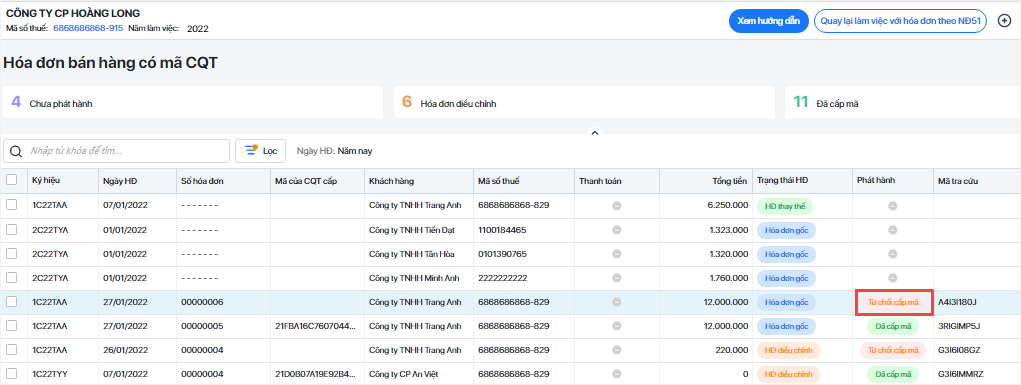Click publish status dot for Công ty TNHH Tiến Đạt
The image size is (1021, 385).
[893, 230]
